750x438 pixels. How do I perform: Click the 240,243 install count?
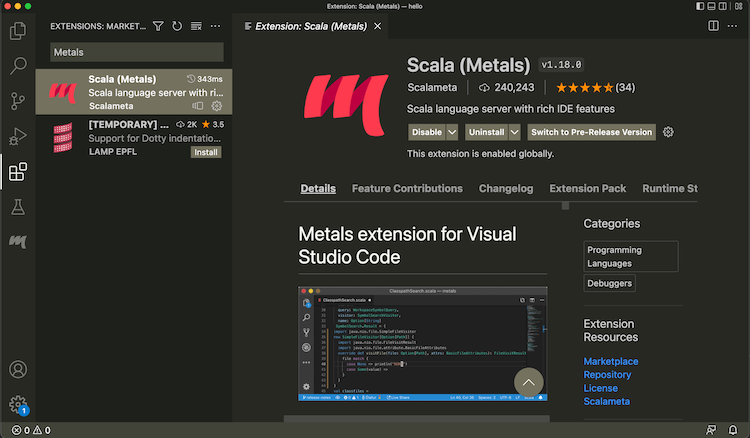pos(506,88)
